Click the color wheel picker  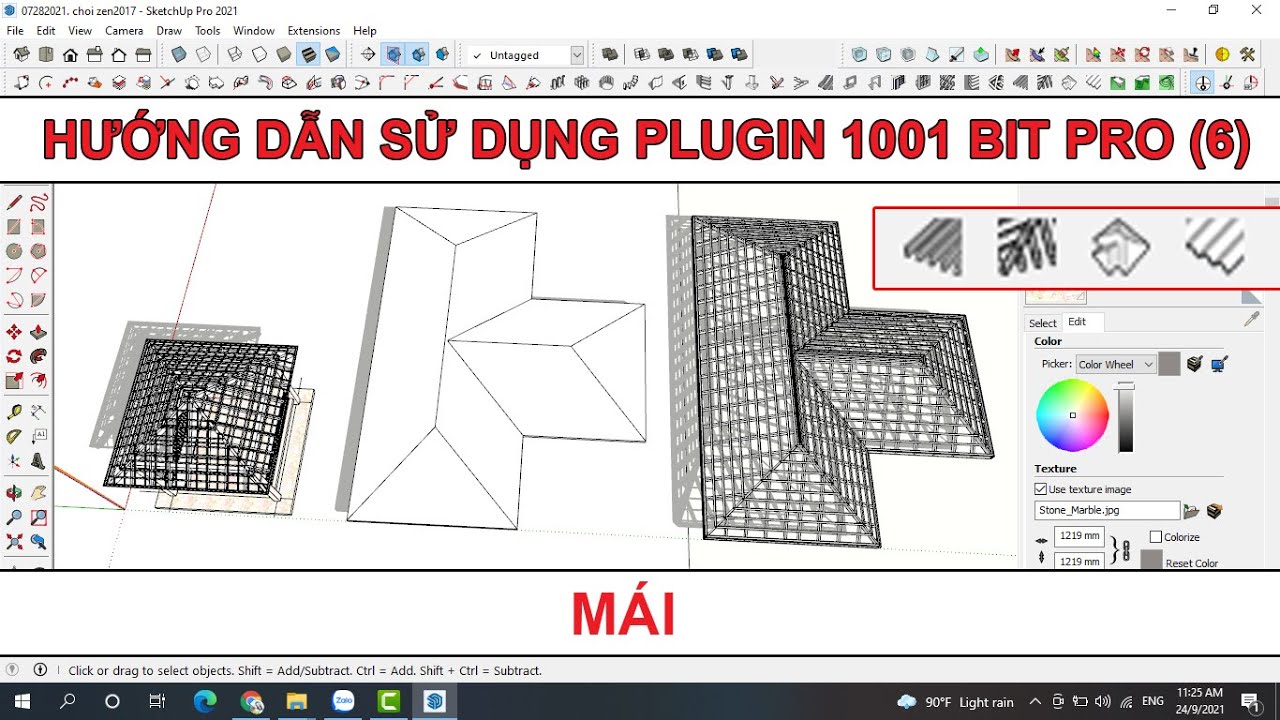[x=1072, y=416]
